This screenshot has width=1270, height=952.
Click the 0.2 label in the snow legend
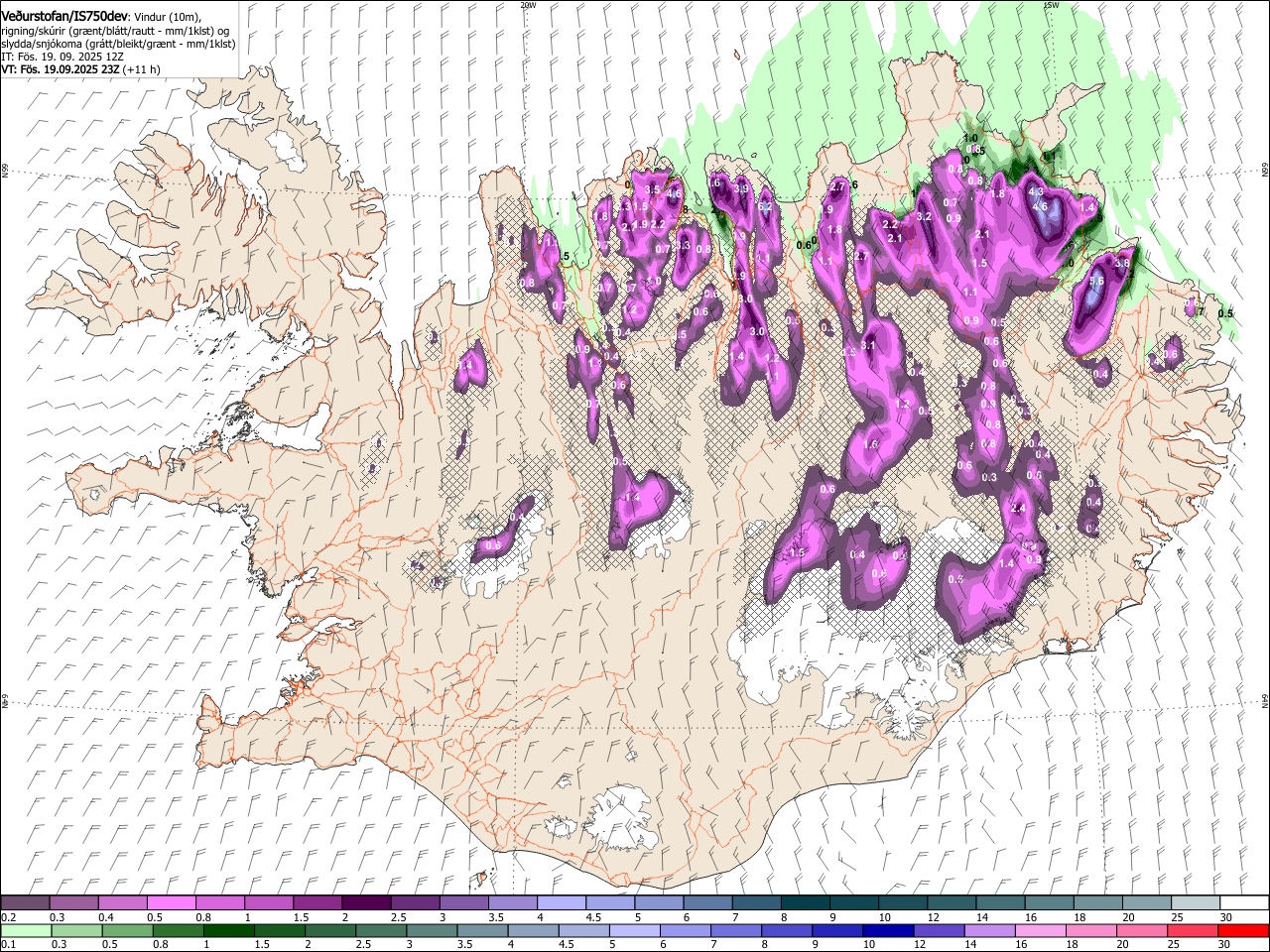(x=8, y=916)
